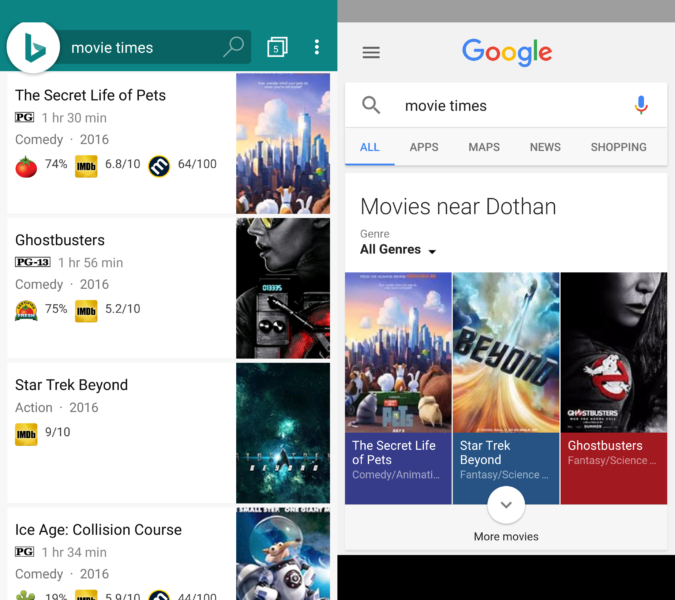The width and height of the screenshot is (675, 600).
Task: Tap the IMDb badge for Secret Life of Pets
Action: (86, 167)
